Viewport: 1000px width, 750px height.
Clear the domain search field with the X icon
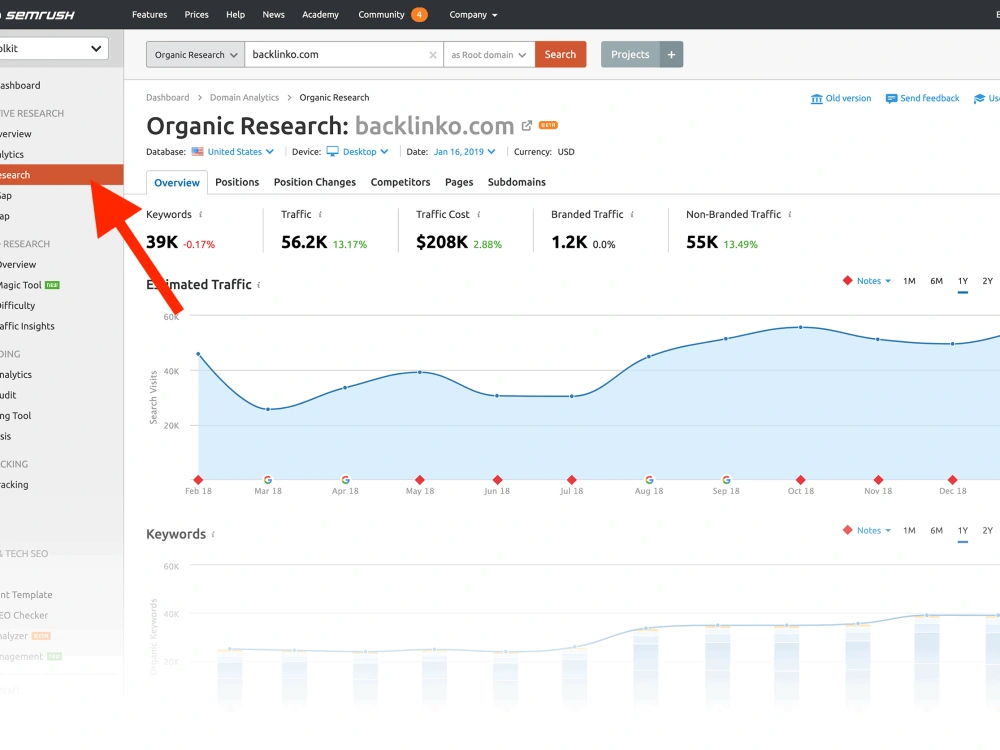(433, 55)
